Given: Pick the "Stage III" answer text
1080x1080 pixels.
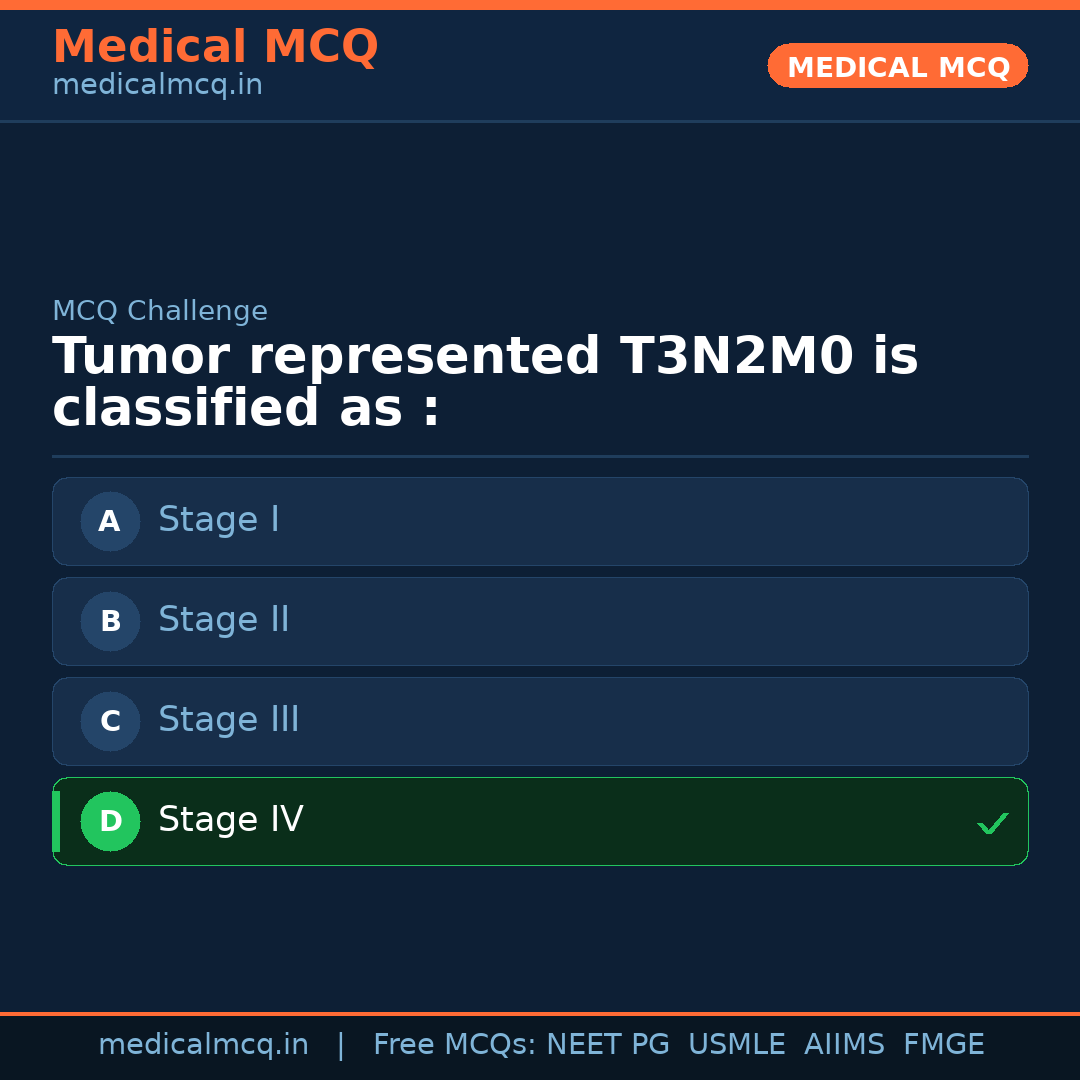Looking at the screenshot, I should (229, 720).
